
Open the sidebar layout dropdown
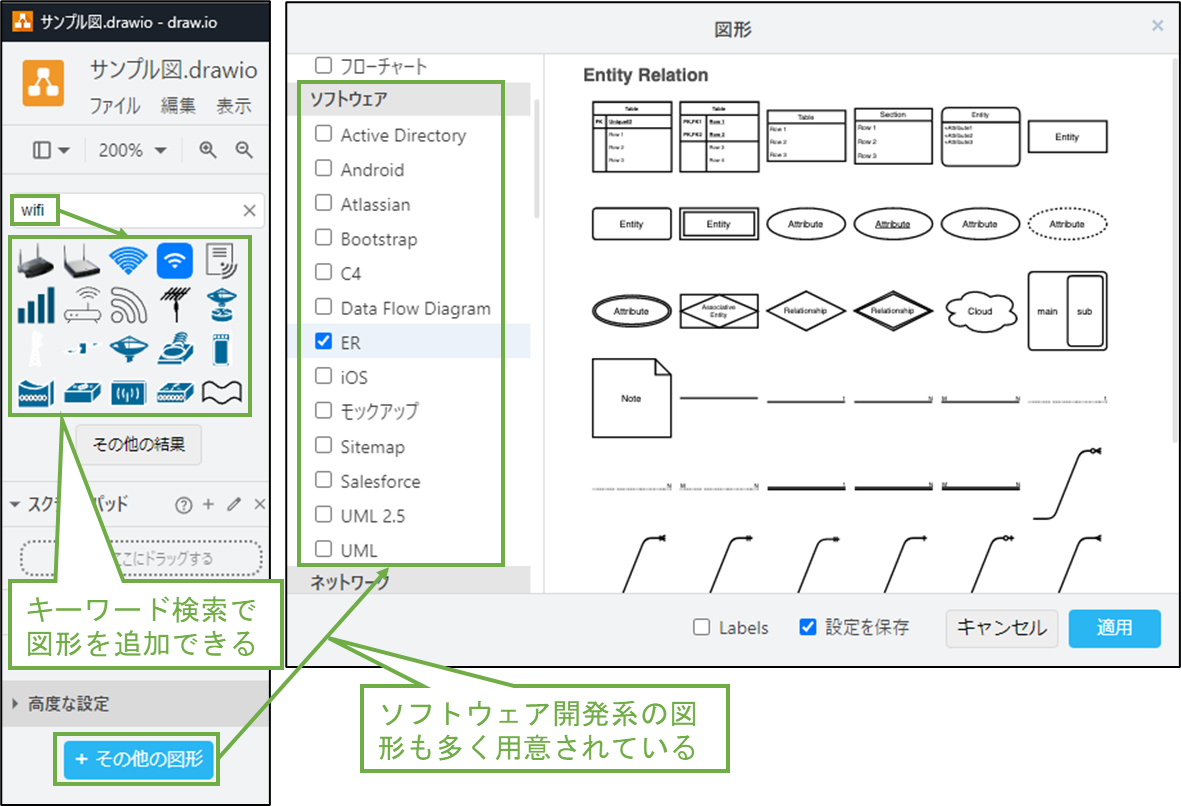pyautogui.click(x=50, y=150)
